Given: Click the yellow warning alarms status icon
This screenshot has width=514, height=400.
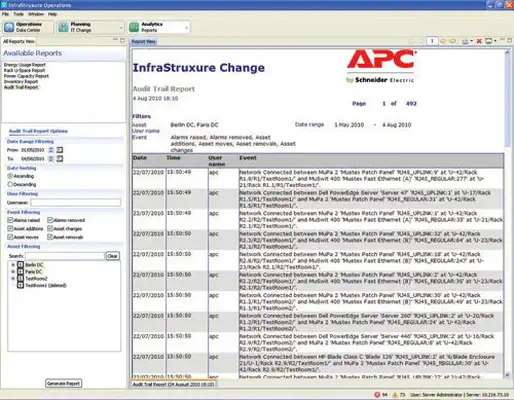Looking at the screenshot, I should 395,395.
